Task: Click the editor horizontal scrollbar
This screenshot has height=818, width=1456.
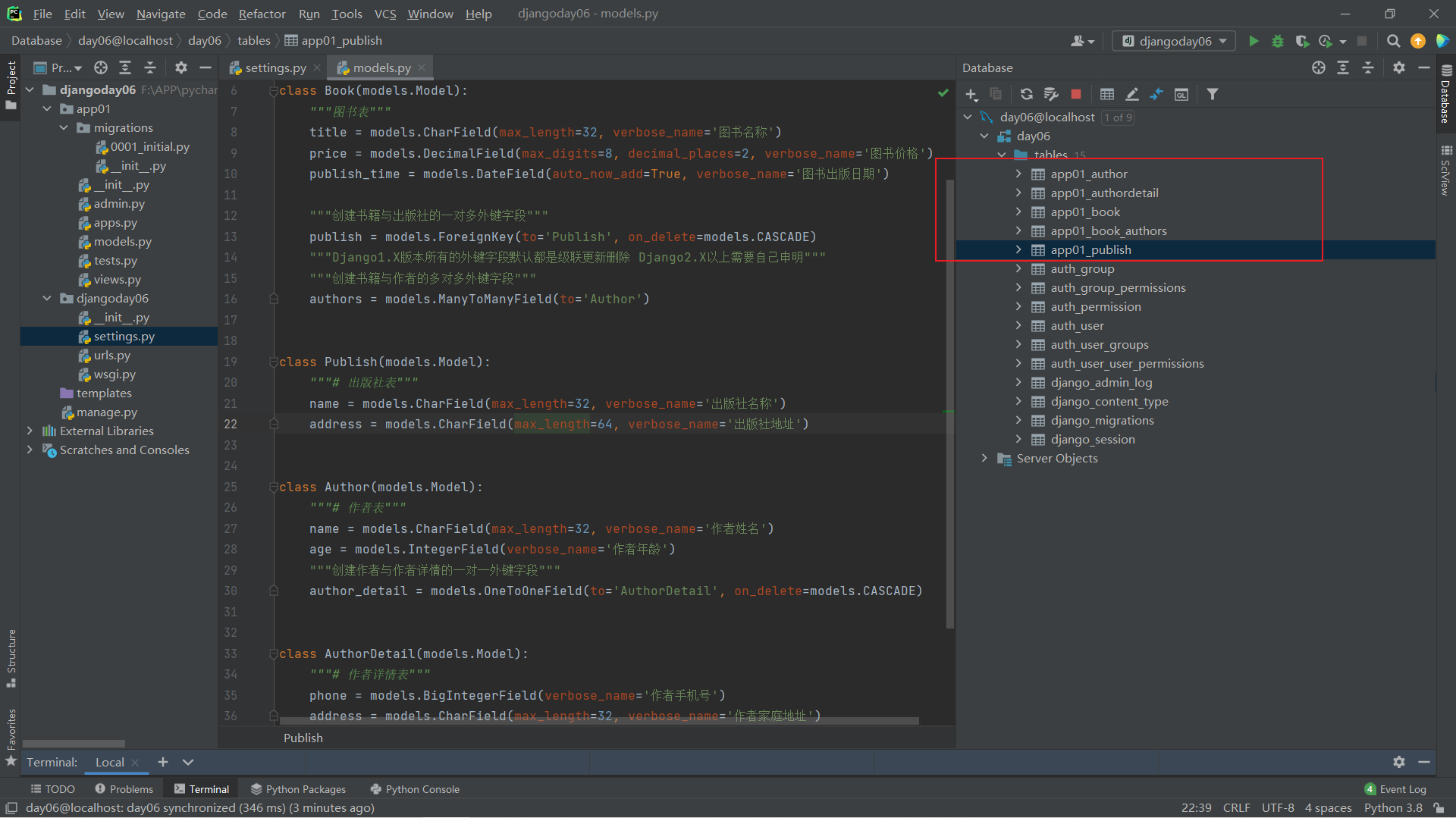Action: click(x=599, y=721)
